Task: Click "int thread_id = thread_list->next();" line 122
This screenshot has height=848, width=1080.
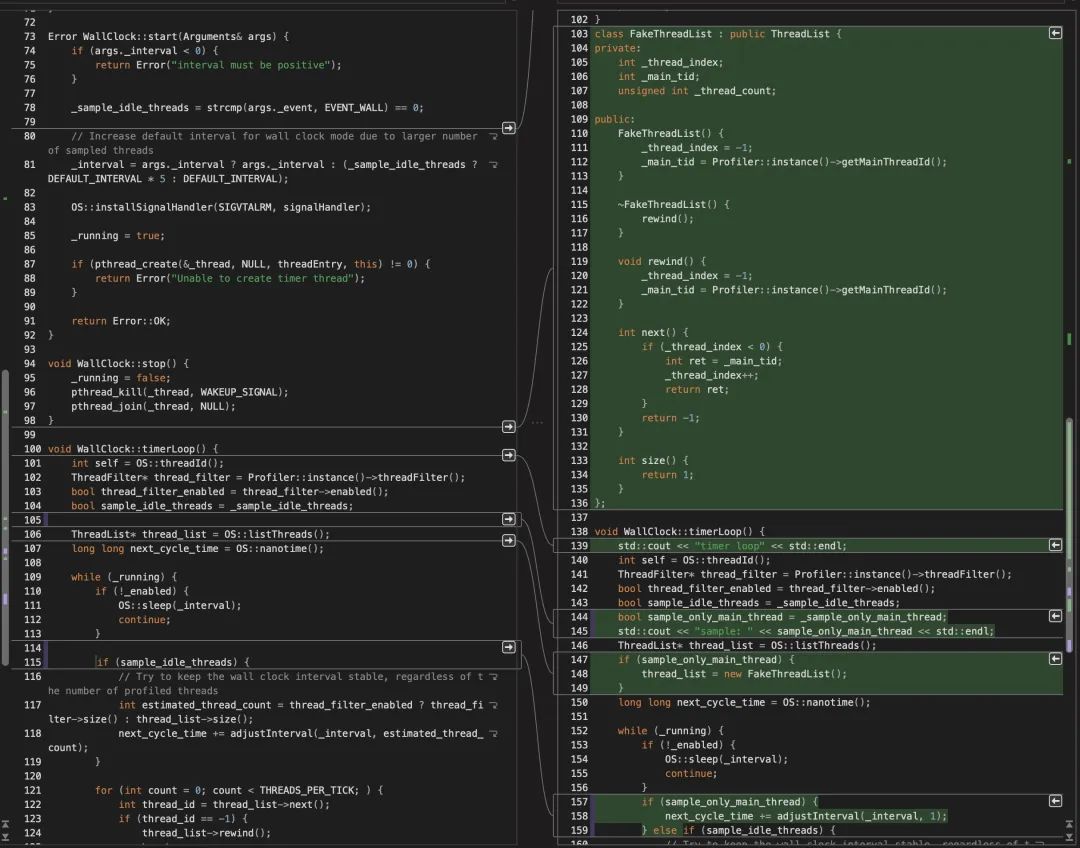Action: (224, 805)
